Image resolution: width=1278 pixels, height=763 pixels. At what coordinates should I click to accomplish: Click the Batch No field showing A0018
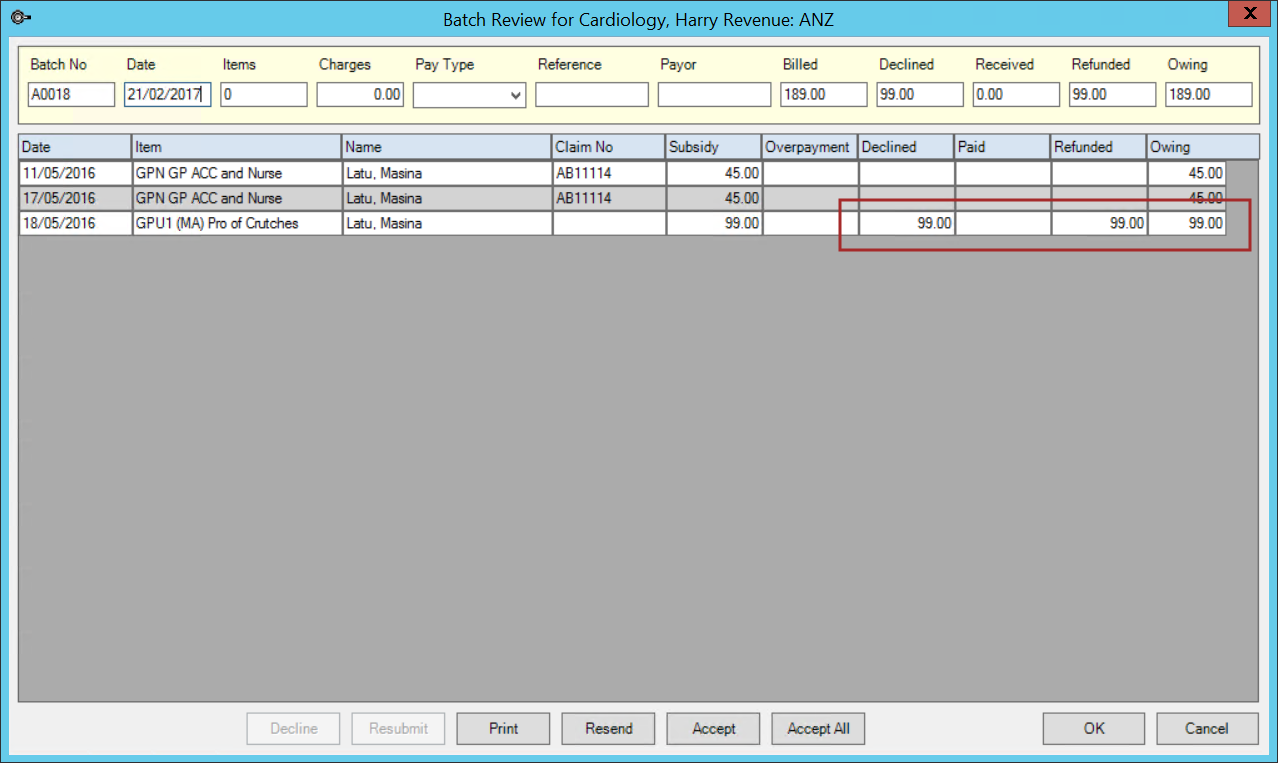[72, 95]
